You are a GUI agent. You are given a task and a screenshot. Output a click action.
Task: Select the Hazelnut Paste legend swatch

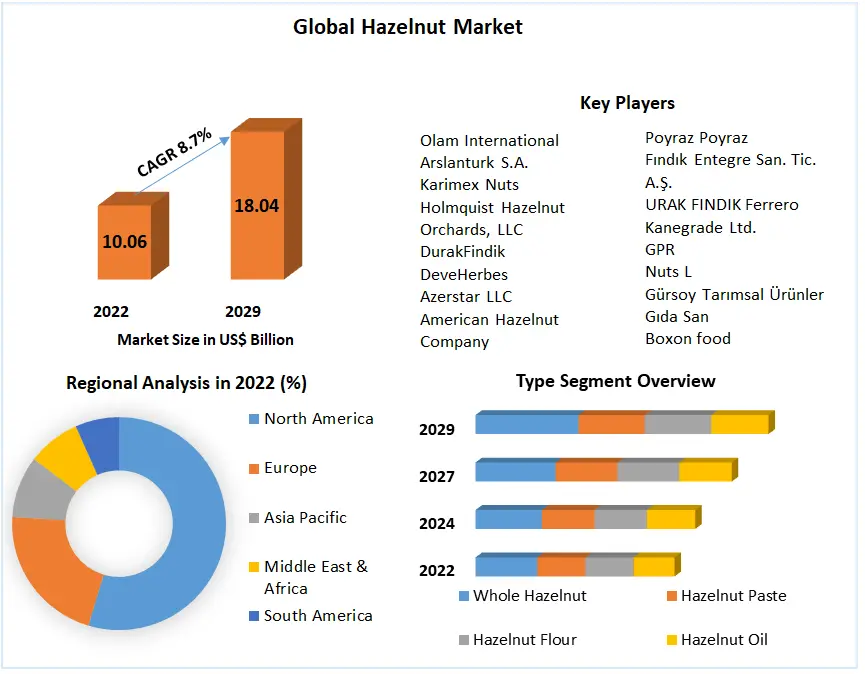[671, 596]
